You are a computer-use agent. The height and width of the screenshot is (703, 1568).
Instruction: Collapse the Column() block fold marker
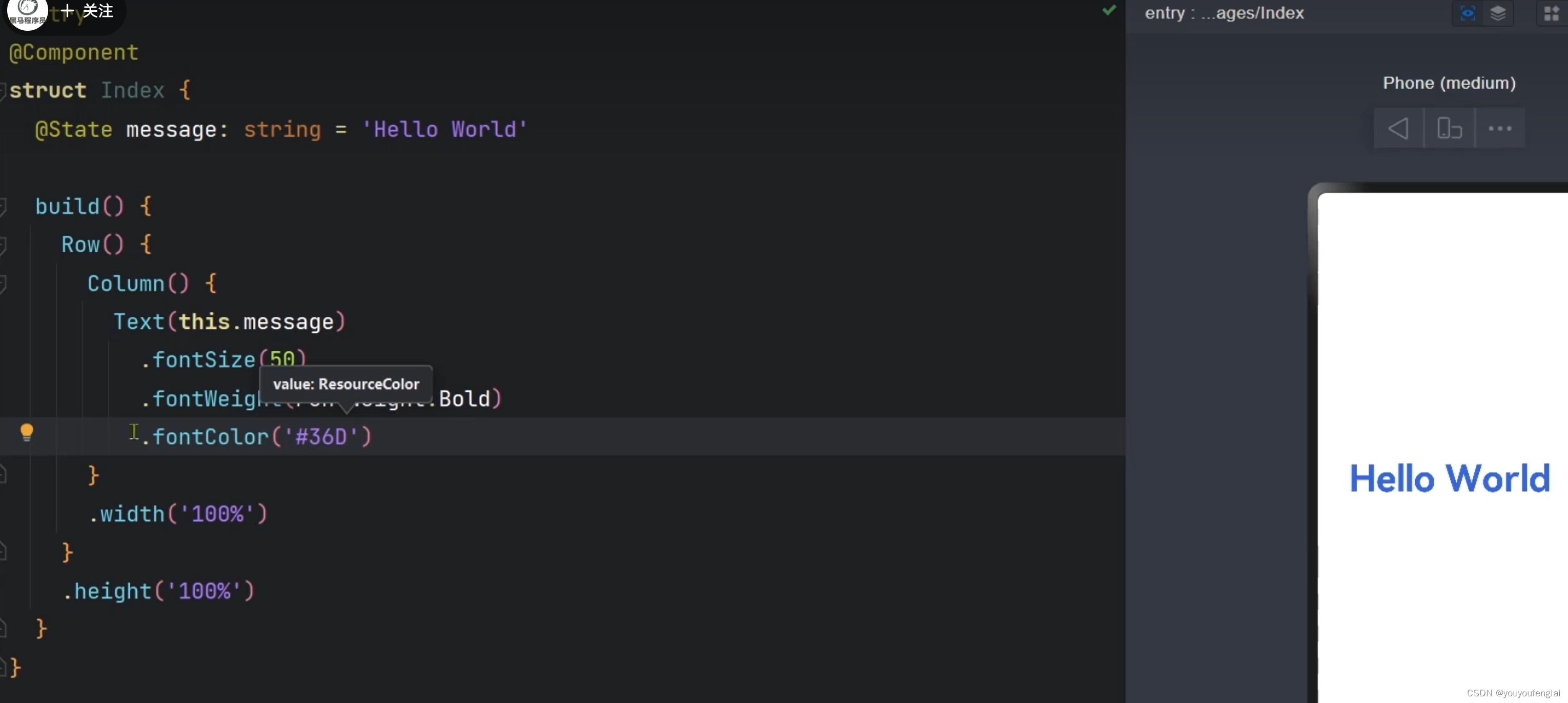[x=3, y=284]
